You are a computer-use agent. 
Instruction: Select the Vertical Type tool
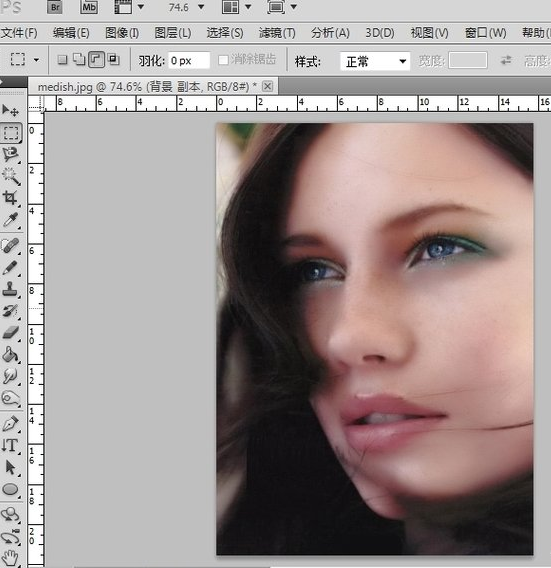tap(11, 446)
